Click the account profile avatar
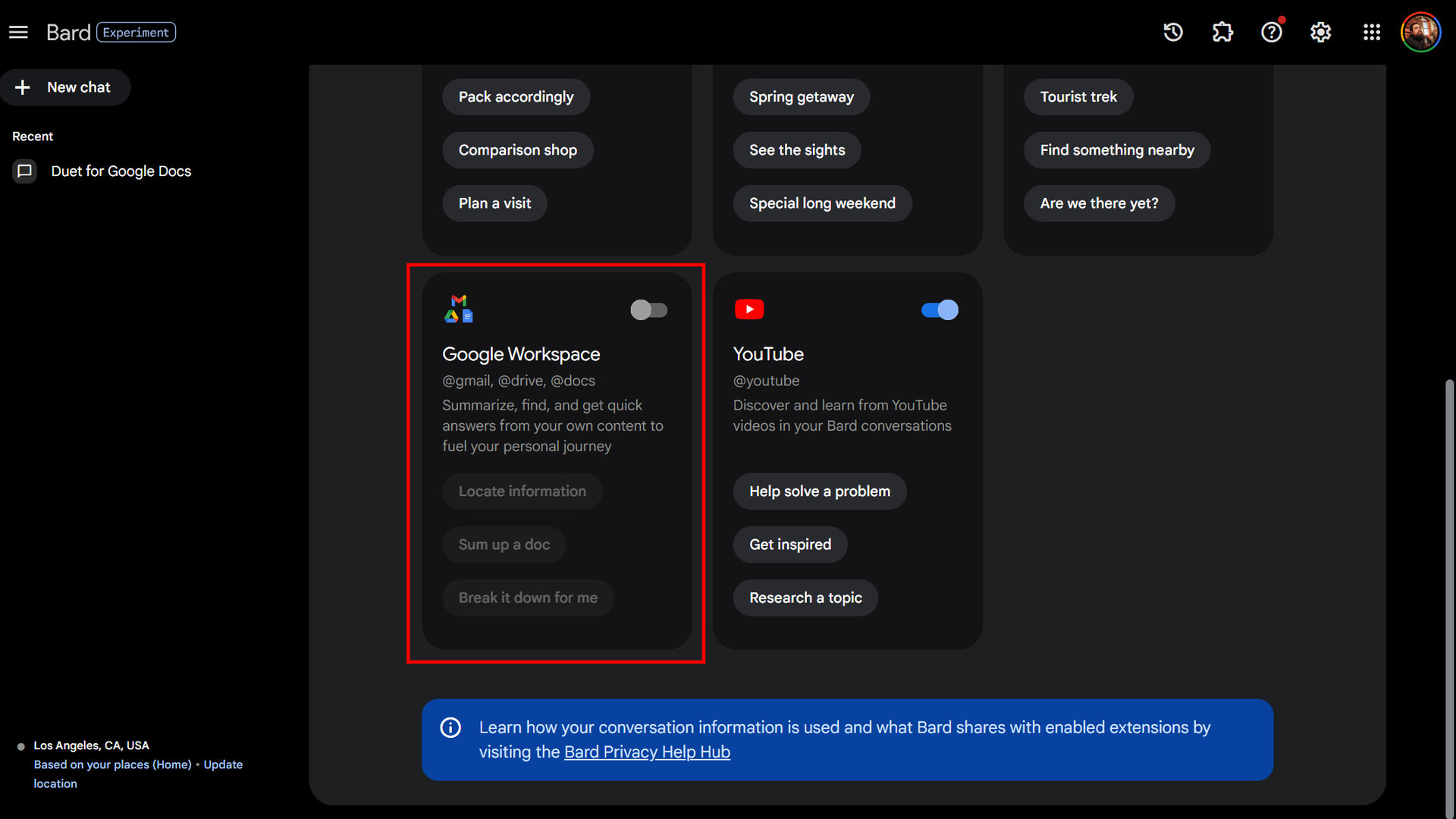The image size is (1456, 819). click(x=1420, y=32)
